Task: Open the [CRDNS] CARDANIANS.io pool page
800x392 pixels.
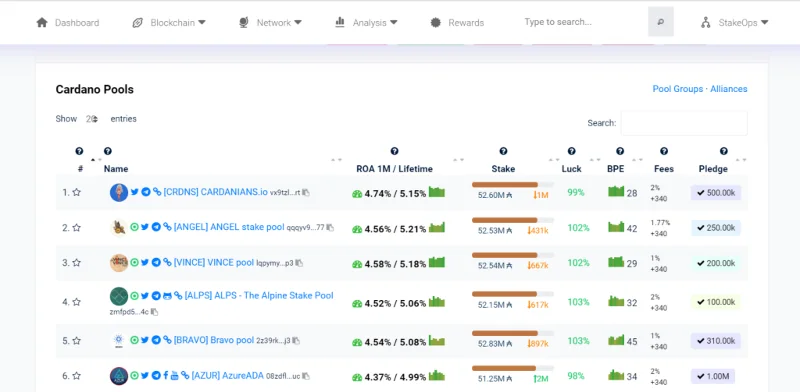Action: (215, 192)
